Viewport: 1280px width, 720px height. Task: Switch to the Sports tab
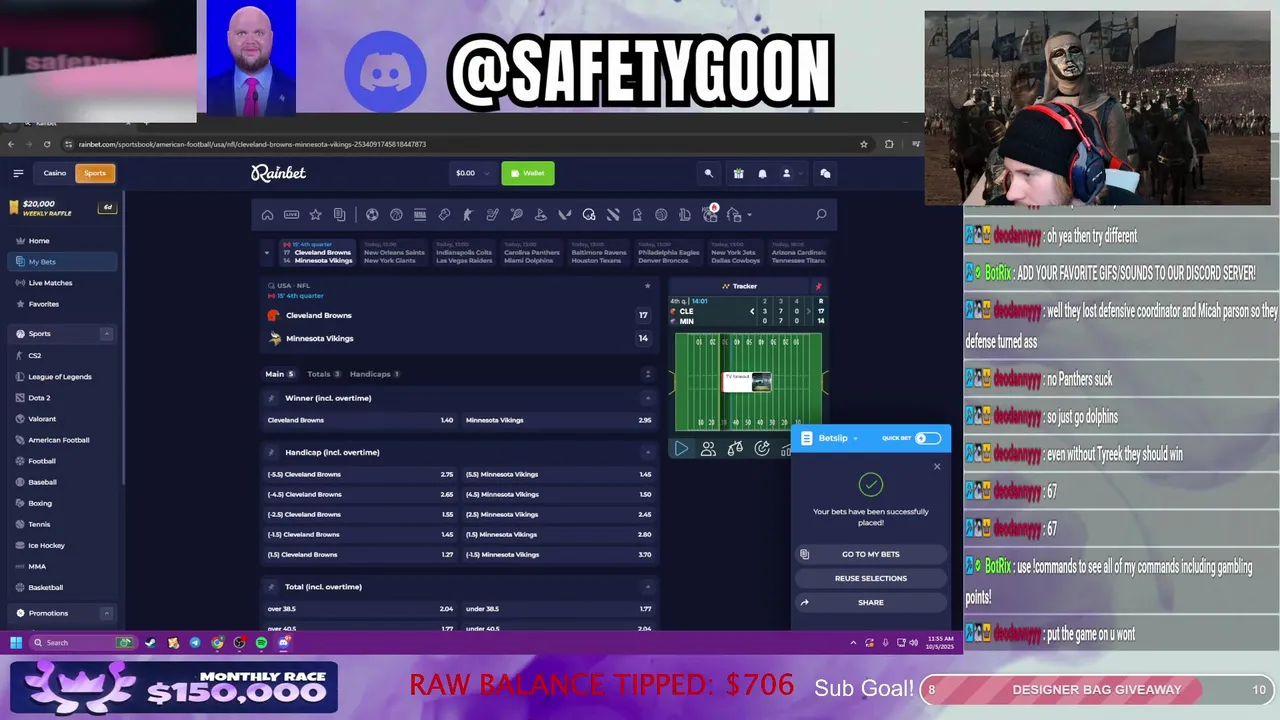(95, 173)
